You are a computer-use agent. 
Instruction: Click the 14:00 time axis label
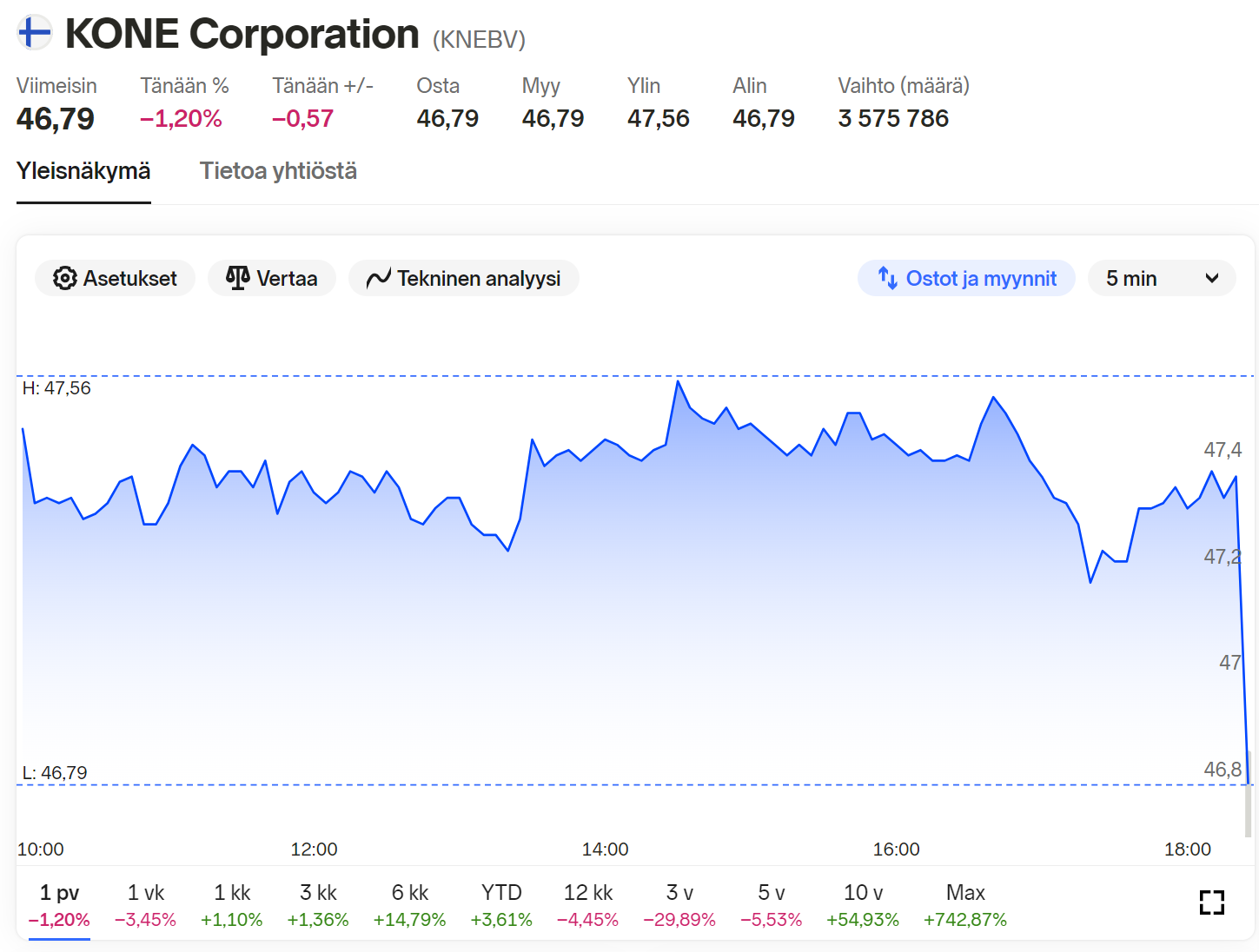point(606,850)
